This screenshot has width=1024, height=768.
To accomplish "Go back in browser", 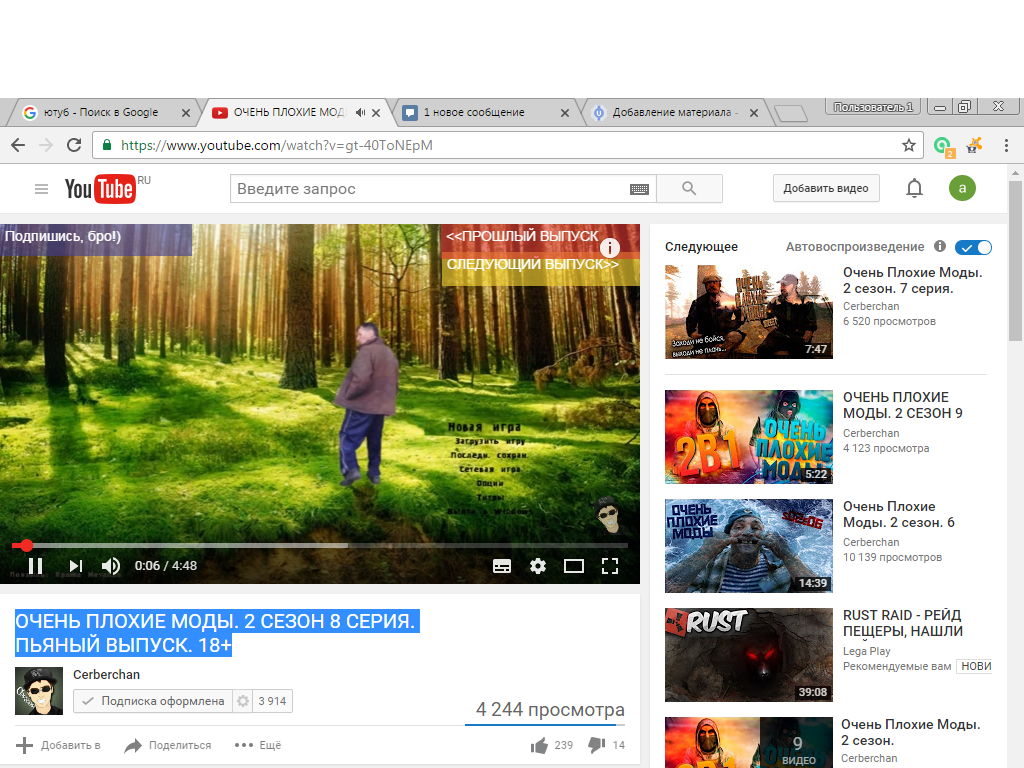I will (x=18, y=145).
